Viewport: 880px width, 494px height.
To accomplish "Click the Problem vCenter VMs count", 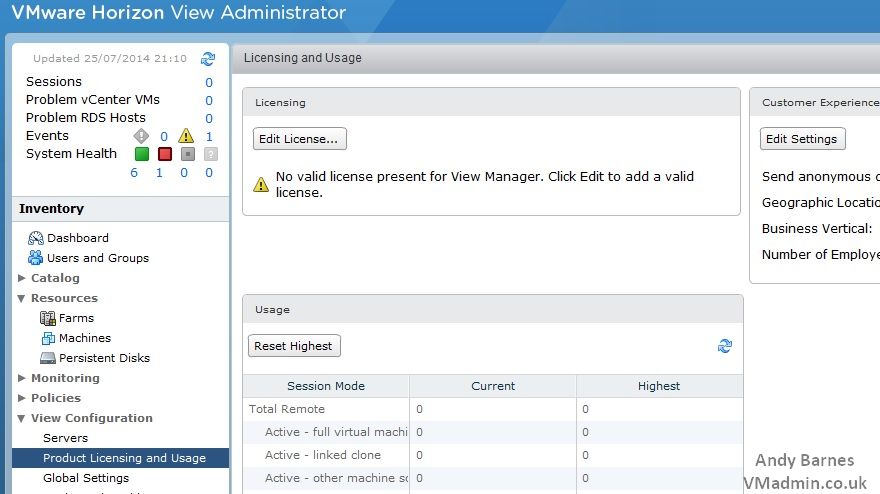I will pyautogui.click(x=209, y=100).
